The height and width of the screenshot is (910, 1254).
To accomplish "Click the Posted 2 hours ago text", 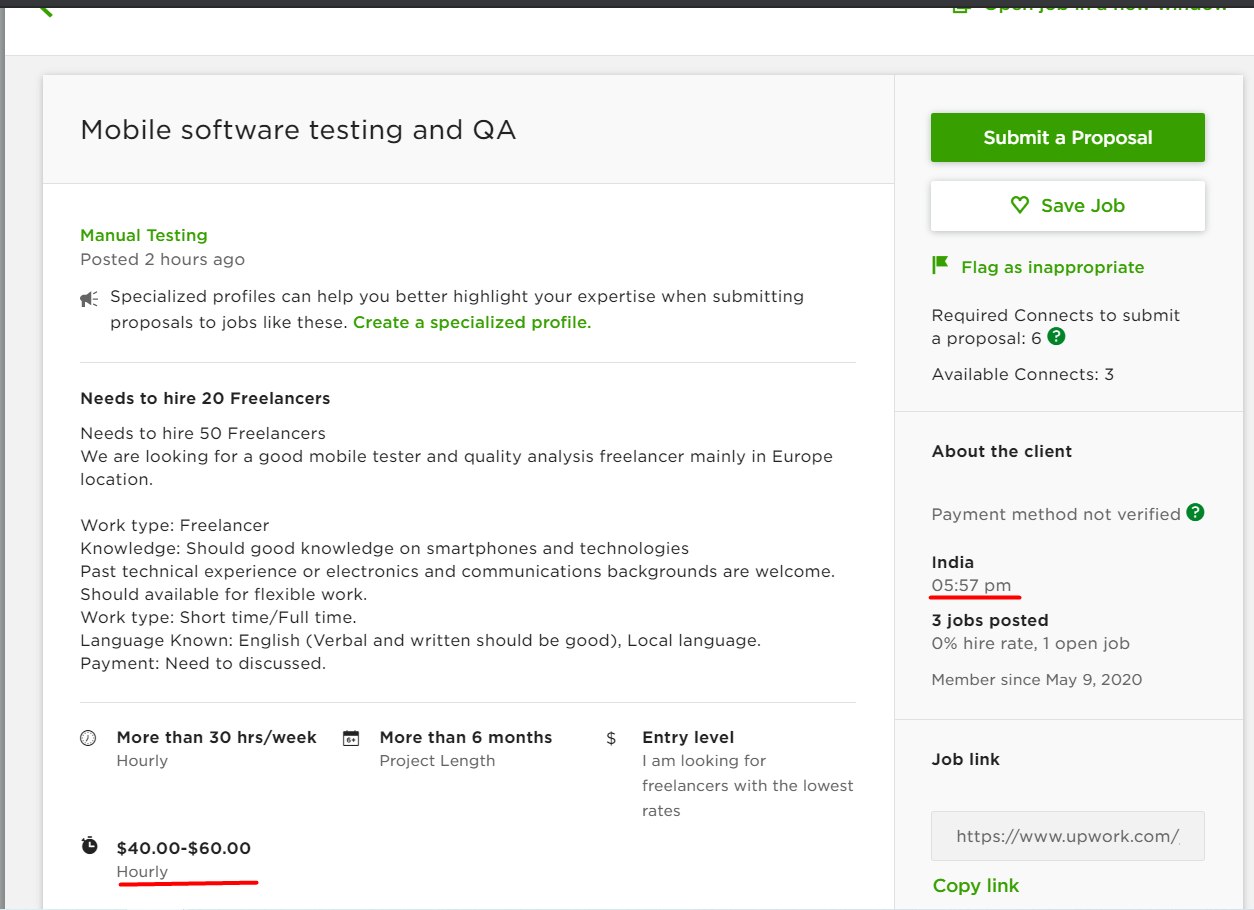I will (162, 259).
